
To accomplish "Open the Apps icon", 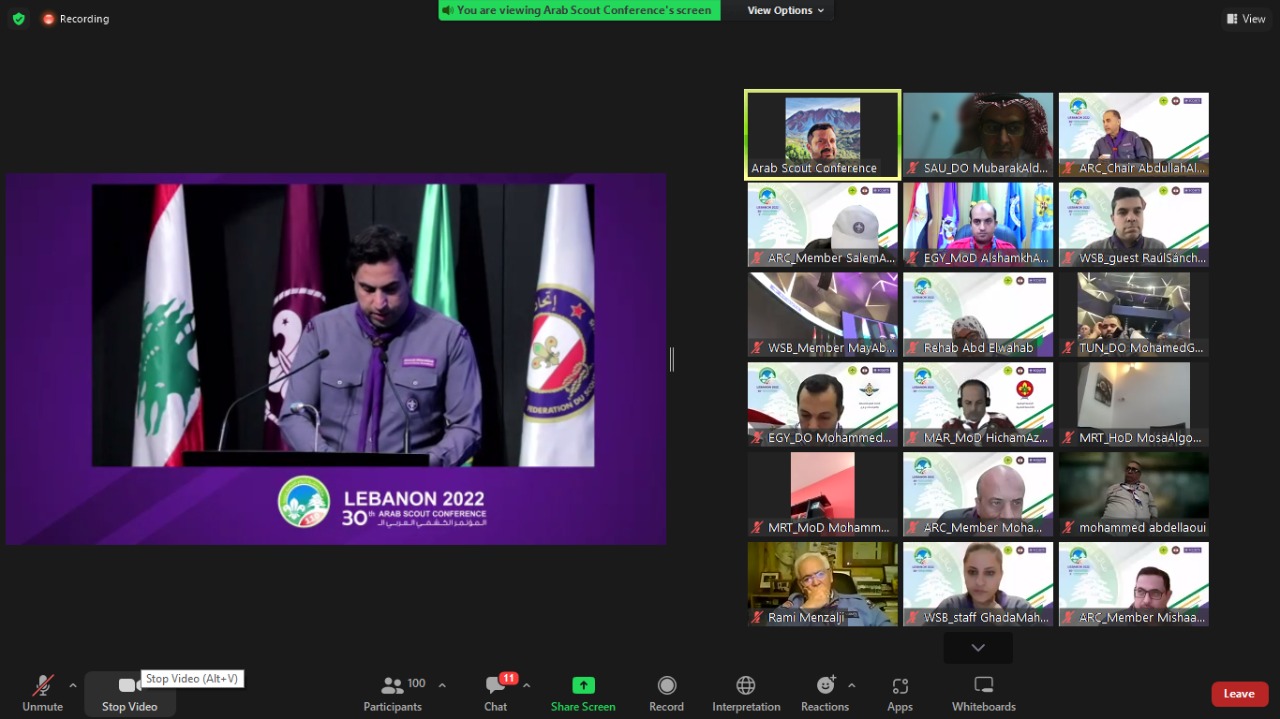I will (900, 686).
